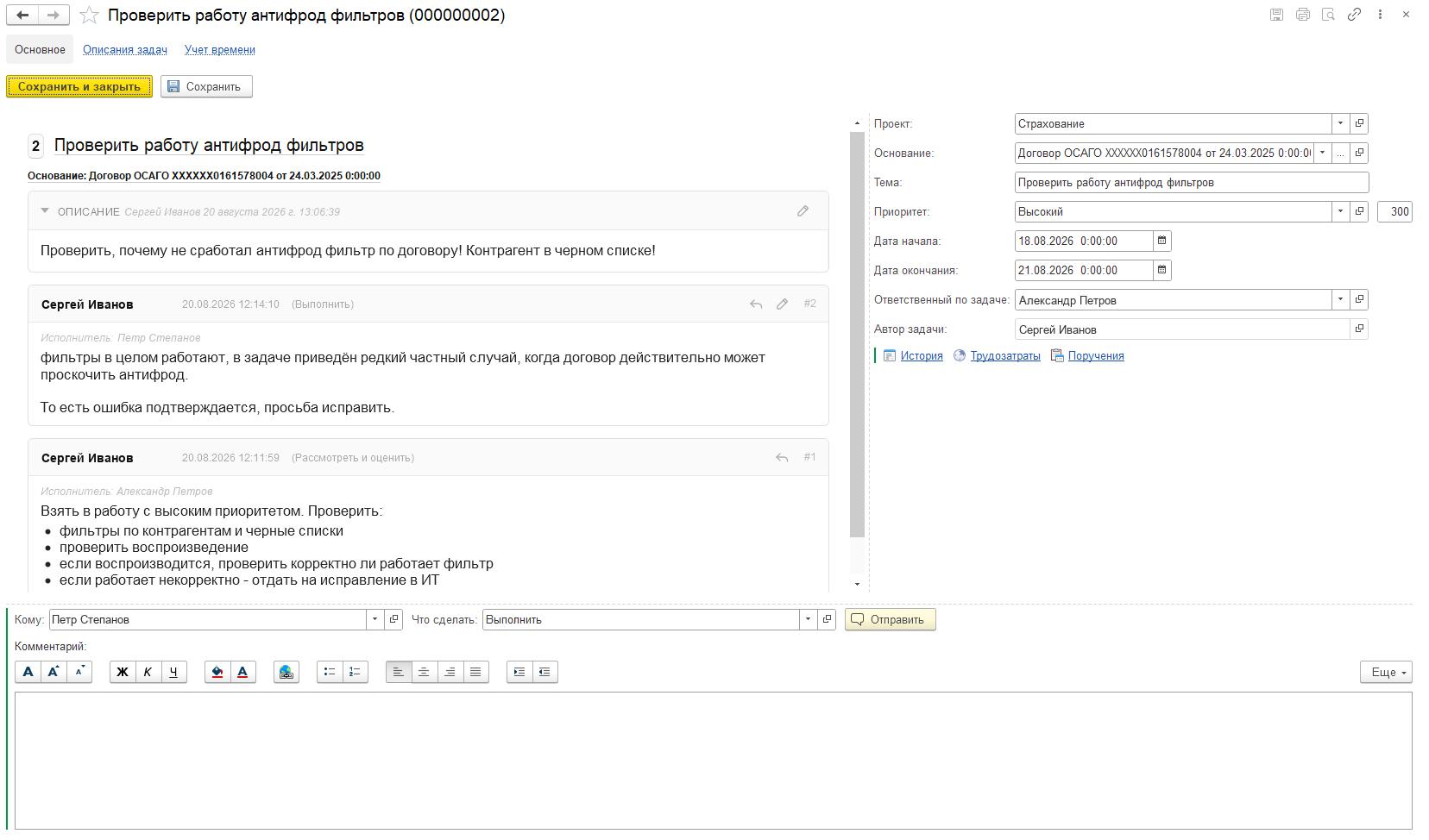Image resolution: width=1429 pixels, height=840 pixels.
Task: Reply to comment #2 with arrow icon
Action: (x=756, y=304)
